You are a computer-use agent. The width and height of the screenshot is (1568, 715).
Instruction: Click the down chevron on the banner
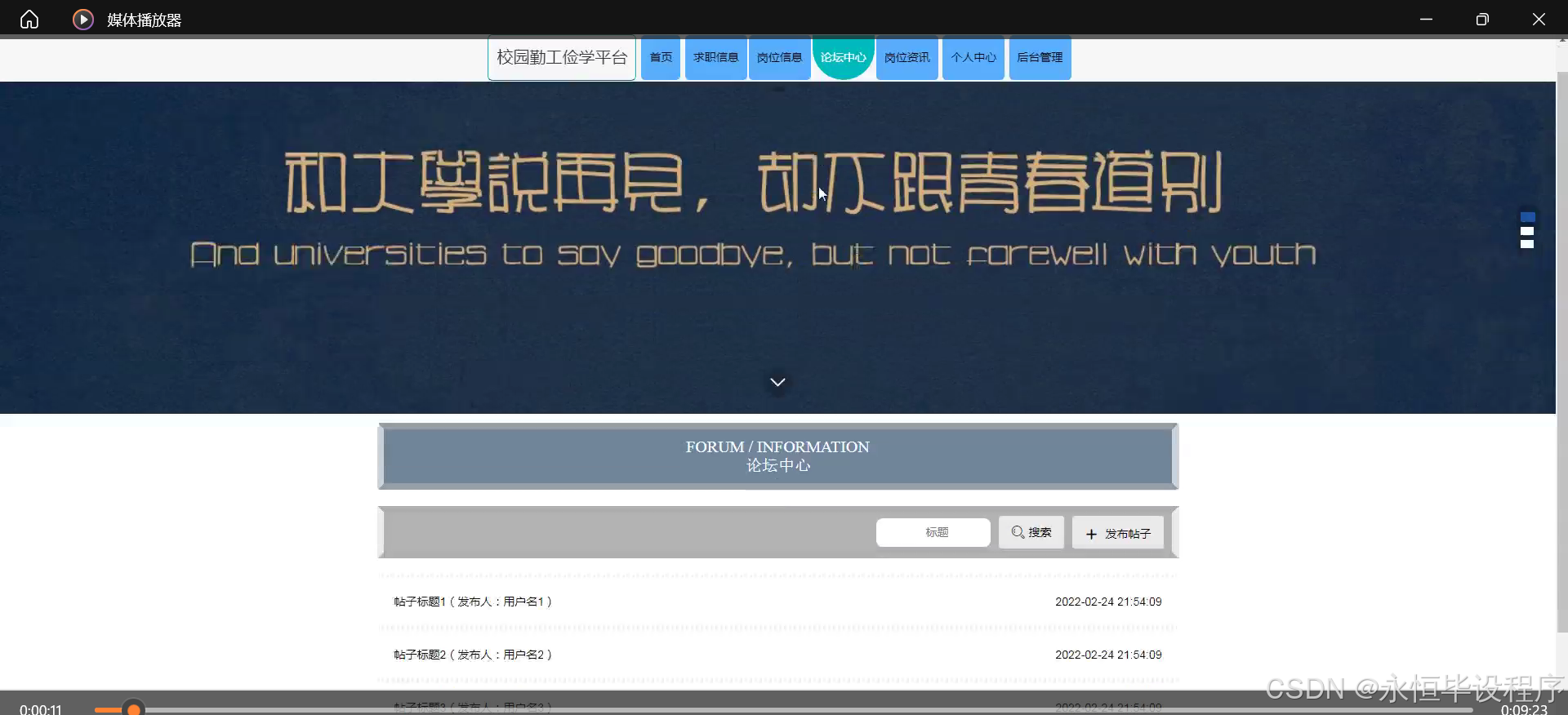point(777,382)
